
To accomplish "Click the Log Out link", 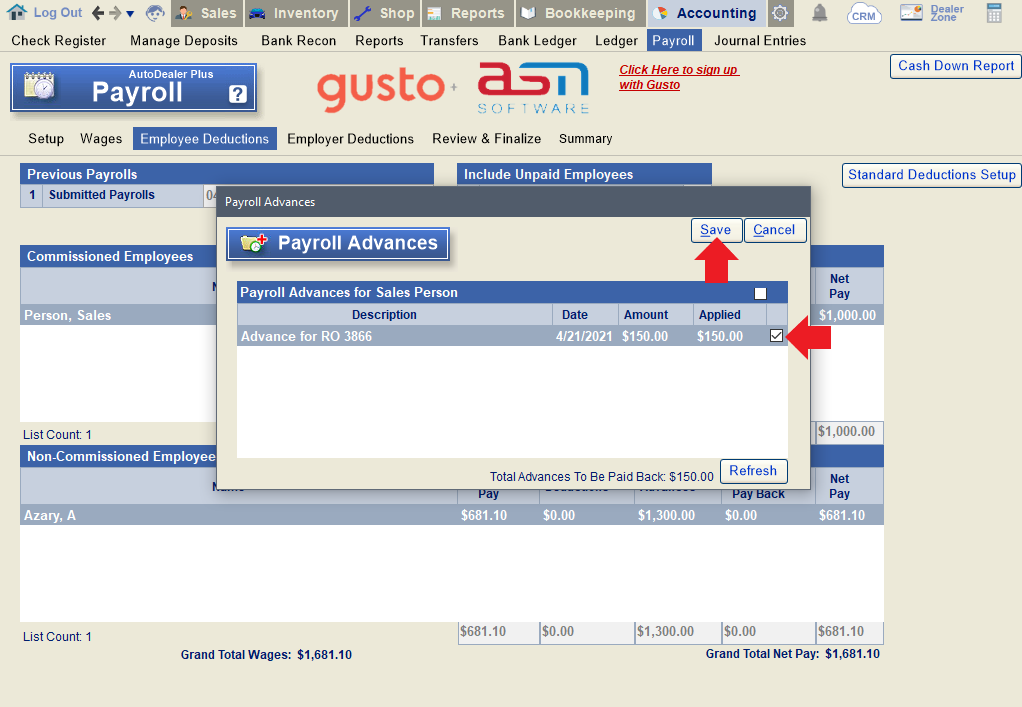I will pos(58,12).
